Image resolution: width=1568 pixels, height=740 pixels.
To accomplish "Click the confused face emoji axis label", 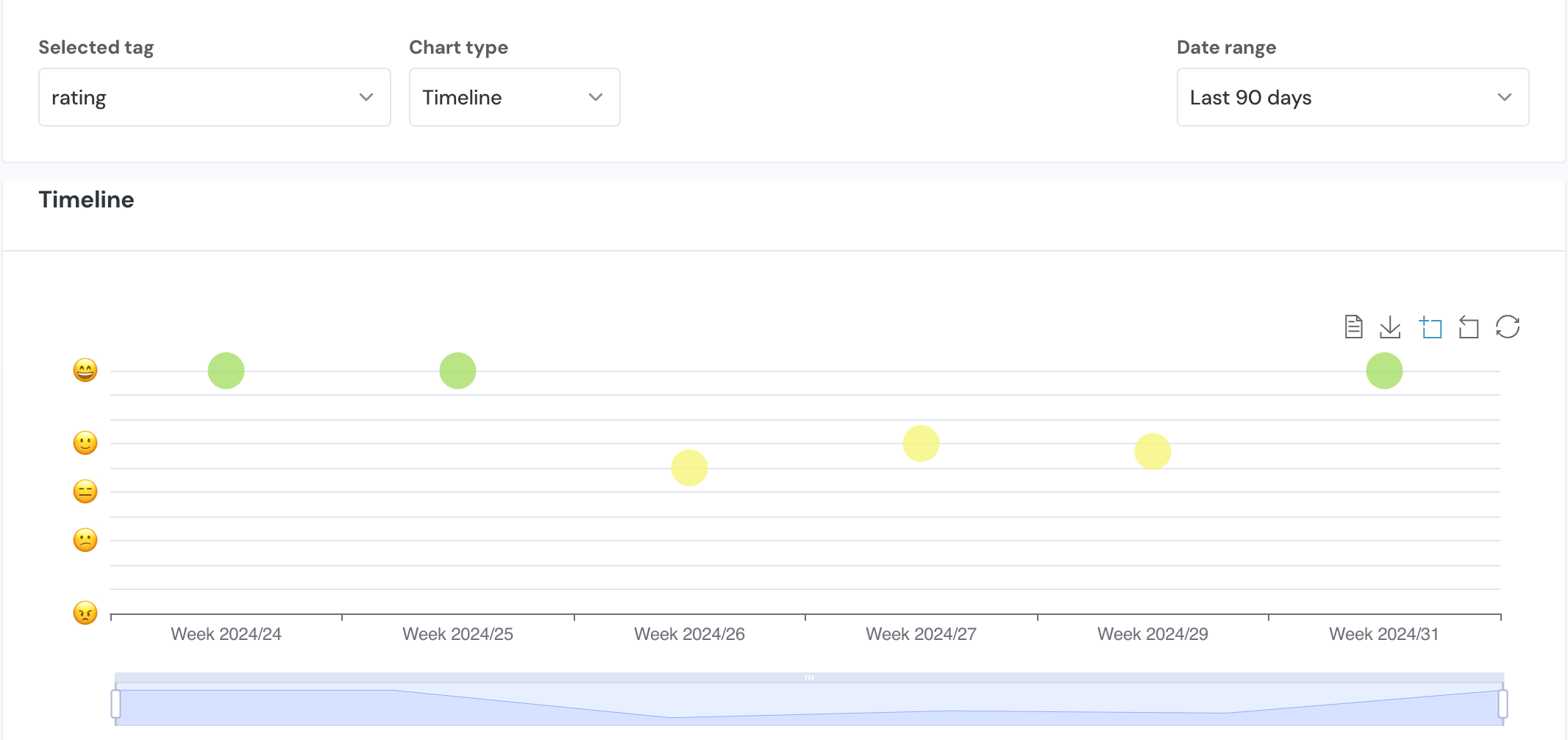I will coord(85,540).
